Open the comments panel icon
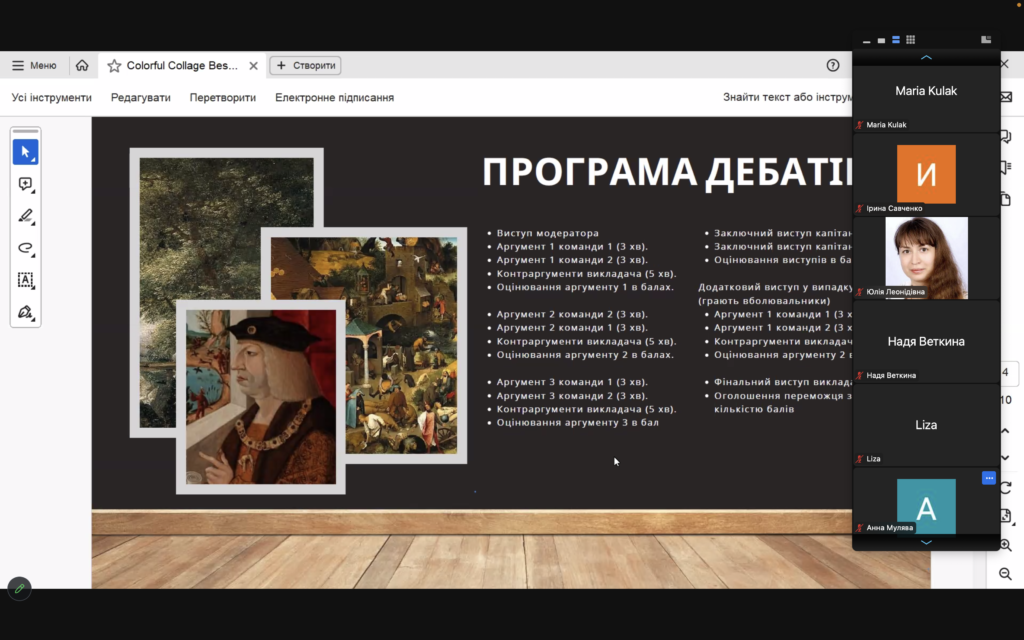1024x640 pixels. [1006, 137]
